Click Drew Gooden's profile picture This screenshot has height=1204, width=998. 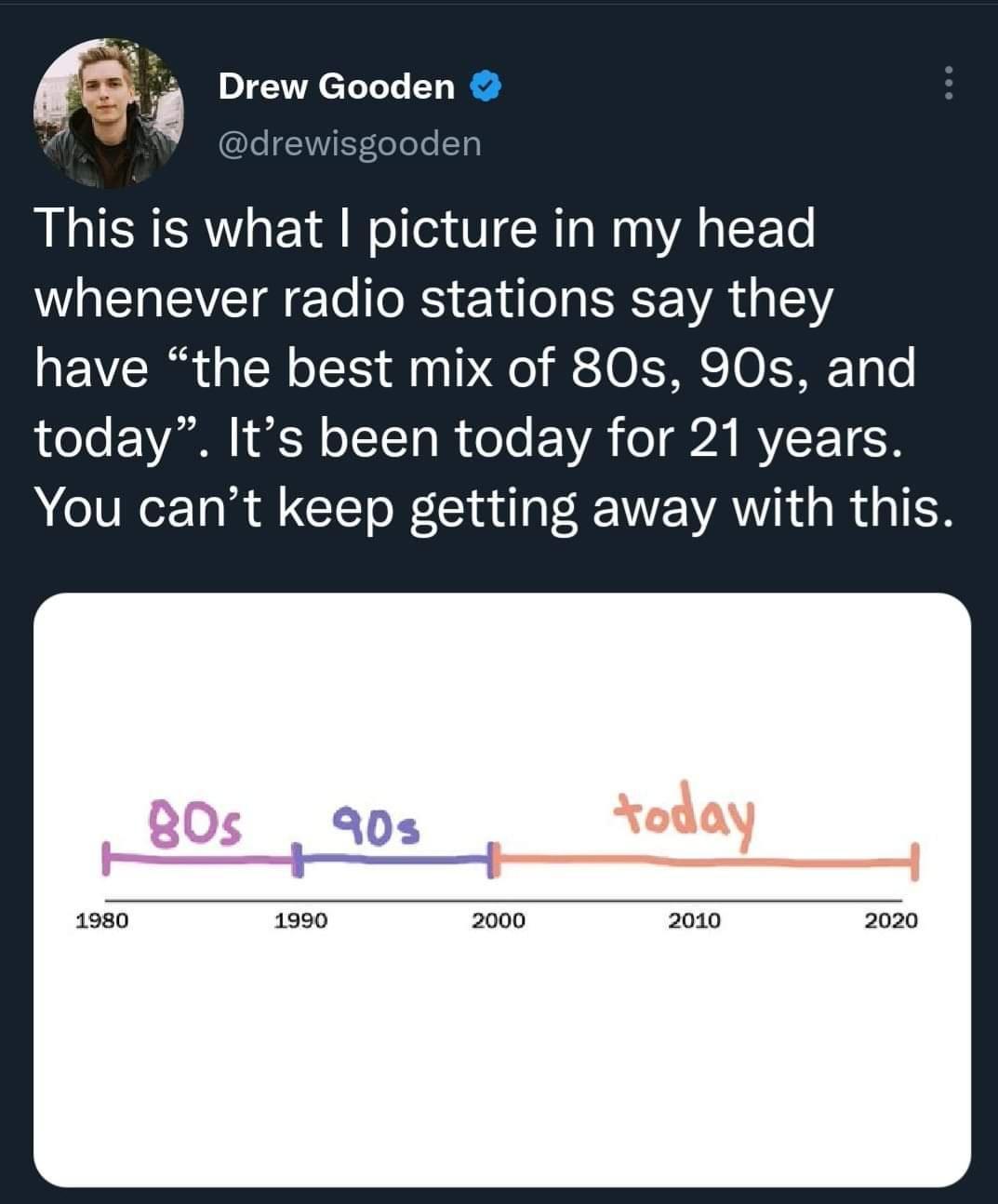(110, 112)
